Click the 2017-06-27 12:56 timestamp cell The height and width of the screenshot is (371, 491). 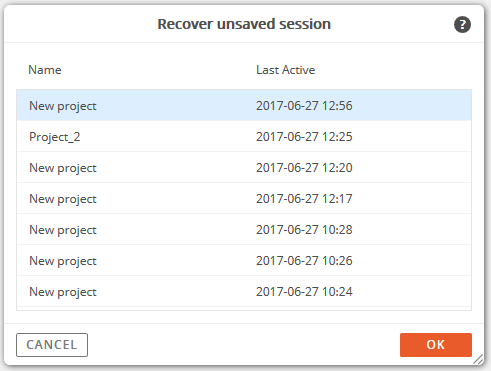tap(304, 106)
